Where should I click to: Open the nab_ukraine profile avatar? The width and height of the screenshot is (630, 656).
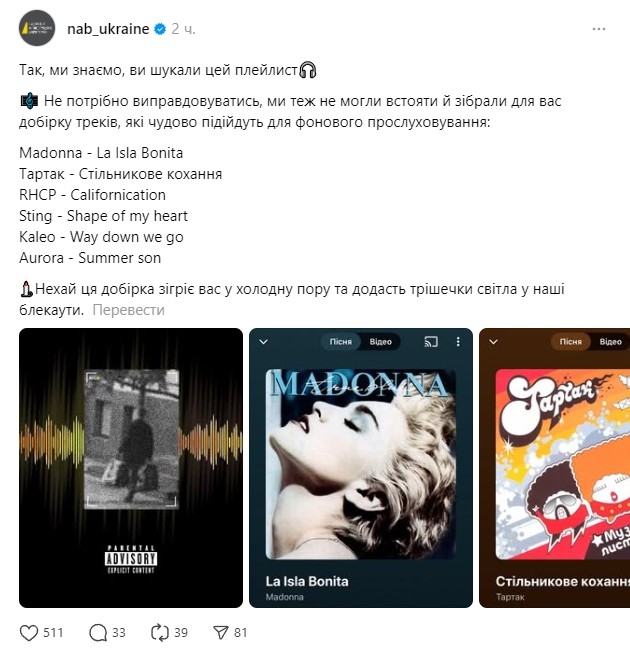(37, 28)
